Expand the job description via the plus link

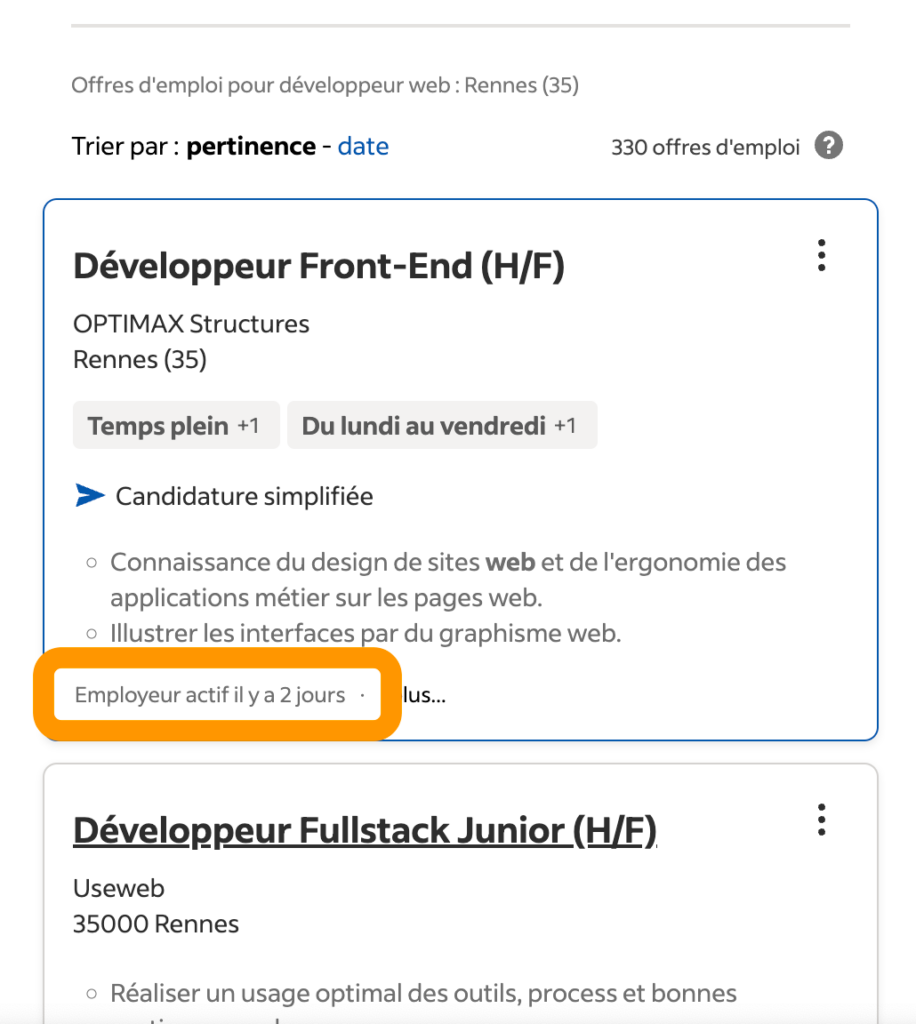tap(424, 695)
